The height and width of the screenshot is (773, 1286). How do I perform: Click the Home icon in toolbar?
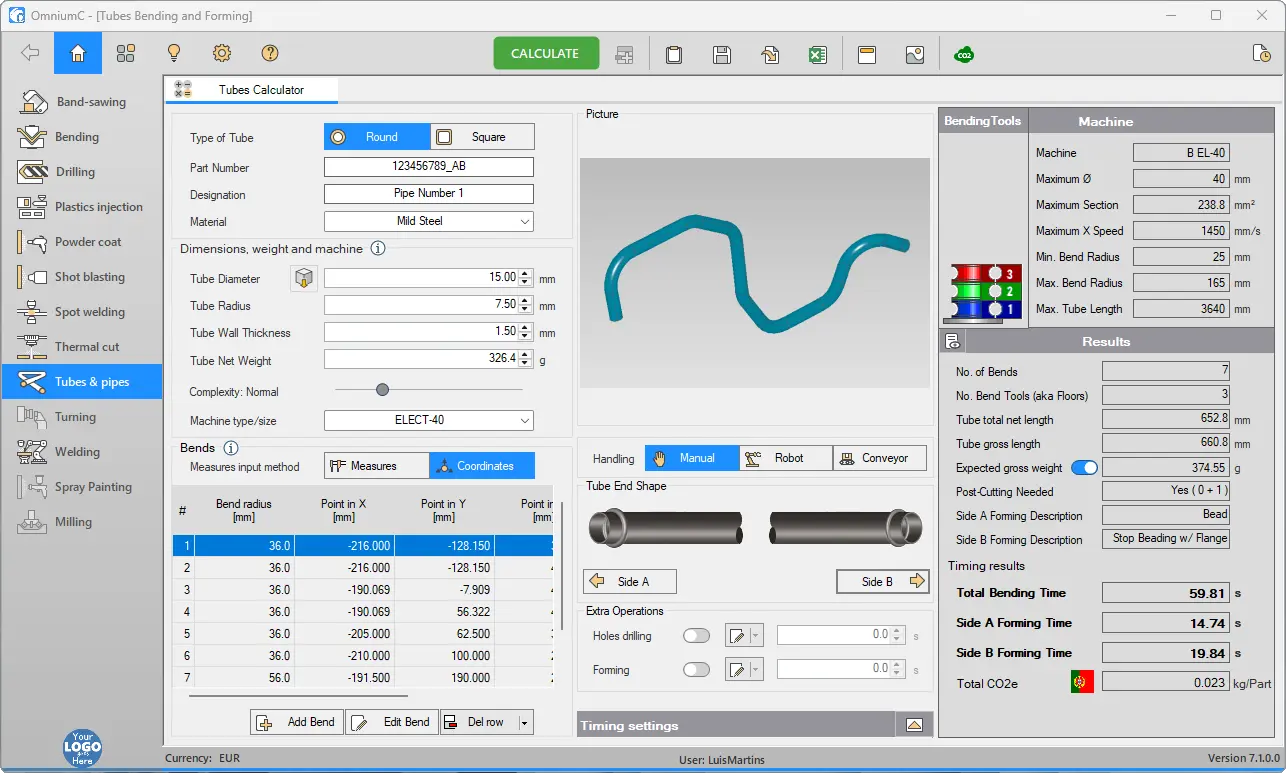pyautogui.click(x=78, y=53)
